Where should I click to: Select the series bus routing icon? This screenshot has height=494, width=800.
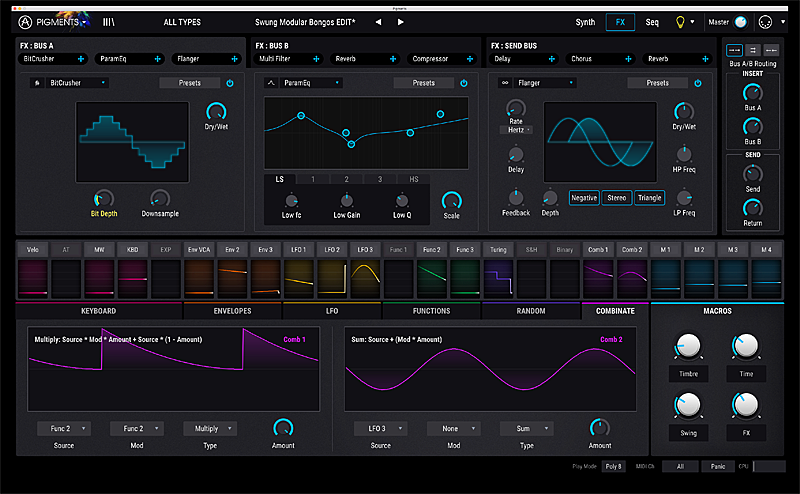coord(734,50)
